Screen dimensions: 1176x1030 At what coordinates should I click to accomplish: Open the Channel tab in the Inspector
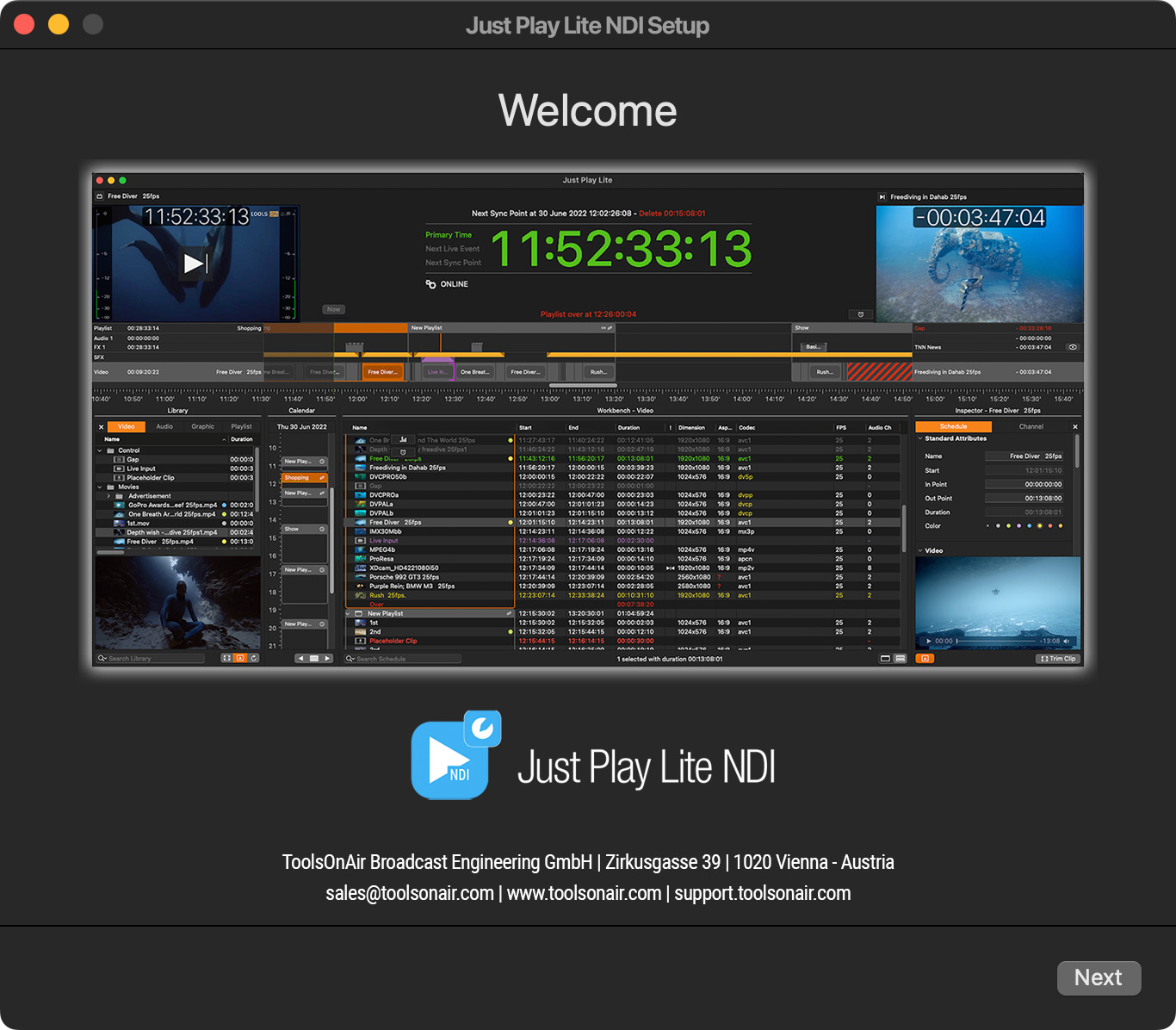pos(1031,427)
